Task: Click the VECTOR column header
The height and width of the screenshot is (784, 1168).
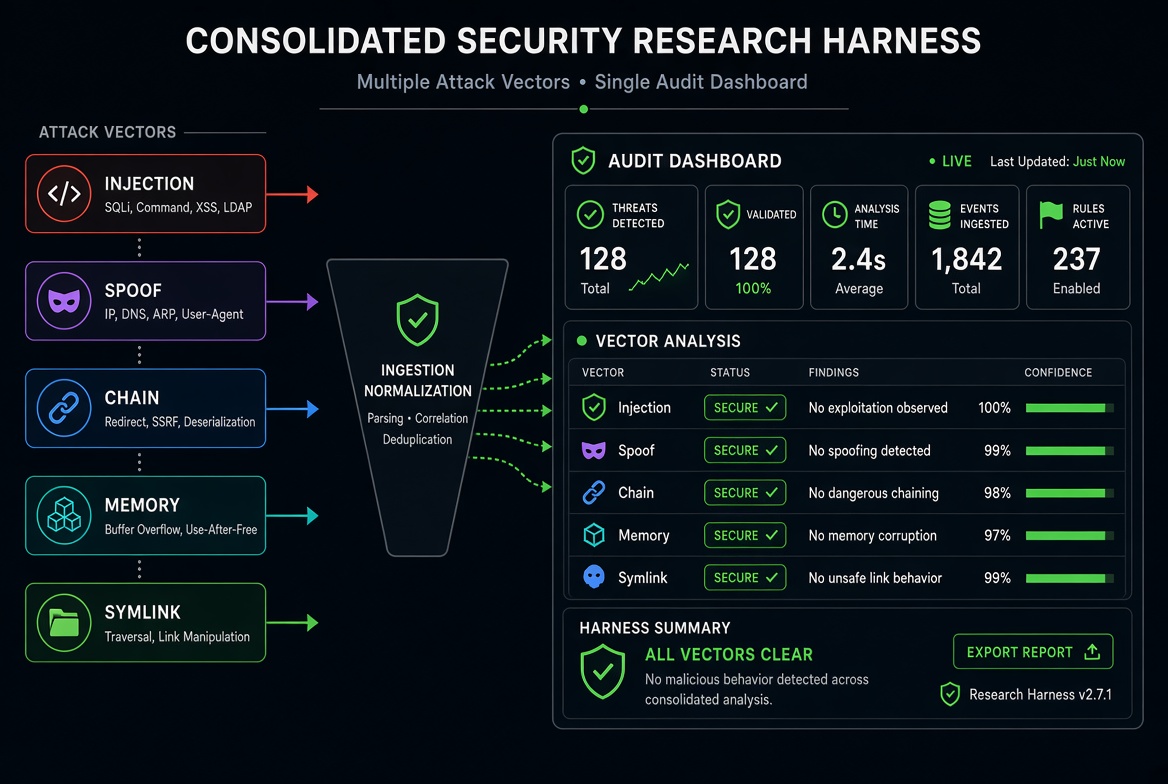Action: point(603,372)
